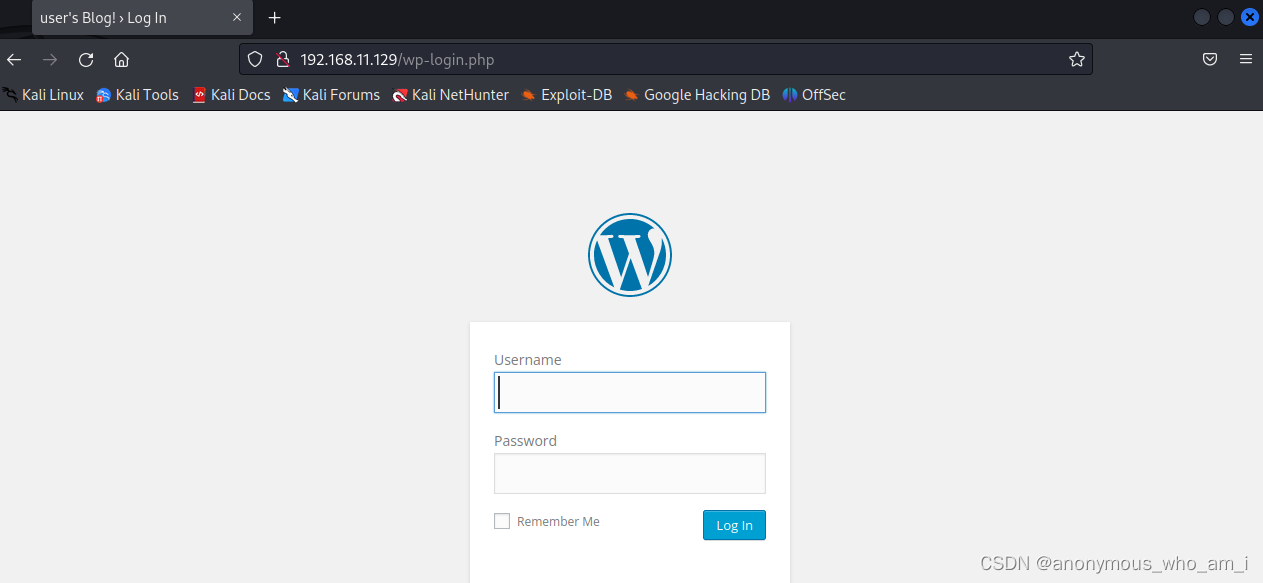Image resolution: width=1263 pixels, height=583 pixels.
Task: Click the Log In button
Action: pyautogui.click(x=734, y=525)
